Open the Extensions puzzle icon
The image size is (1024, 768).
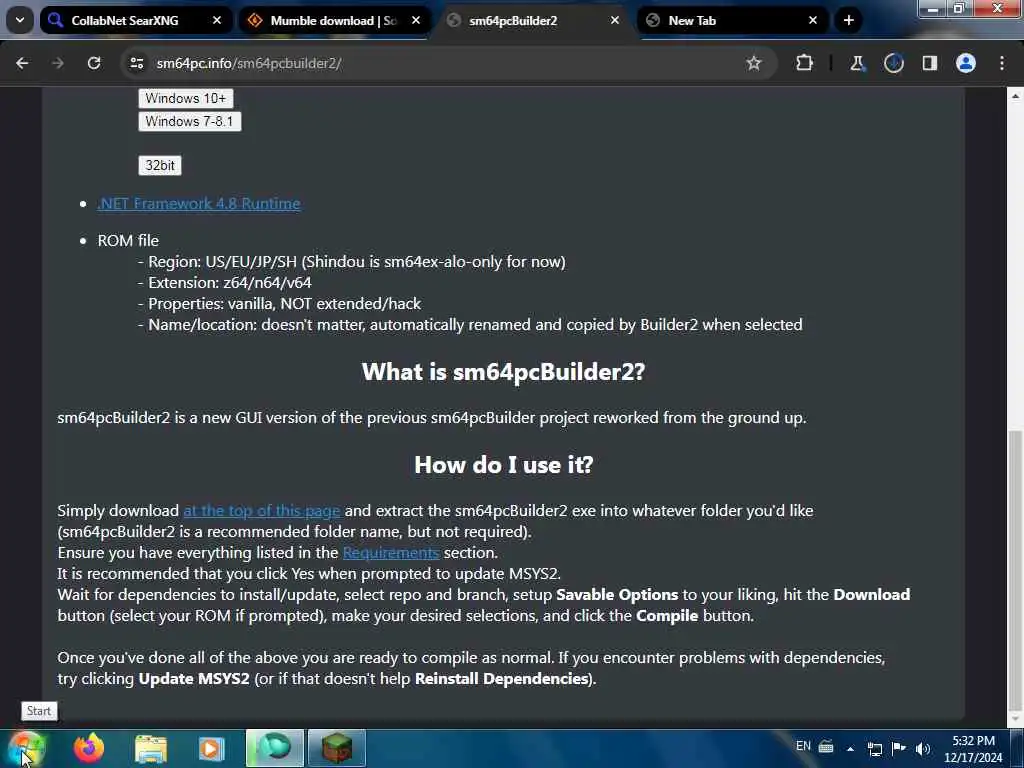point(805,63)
